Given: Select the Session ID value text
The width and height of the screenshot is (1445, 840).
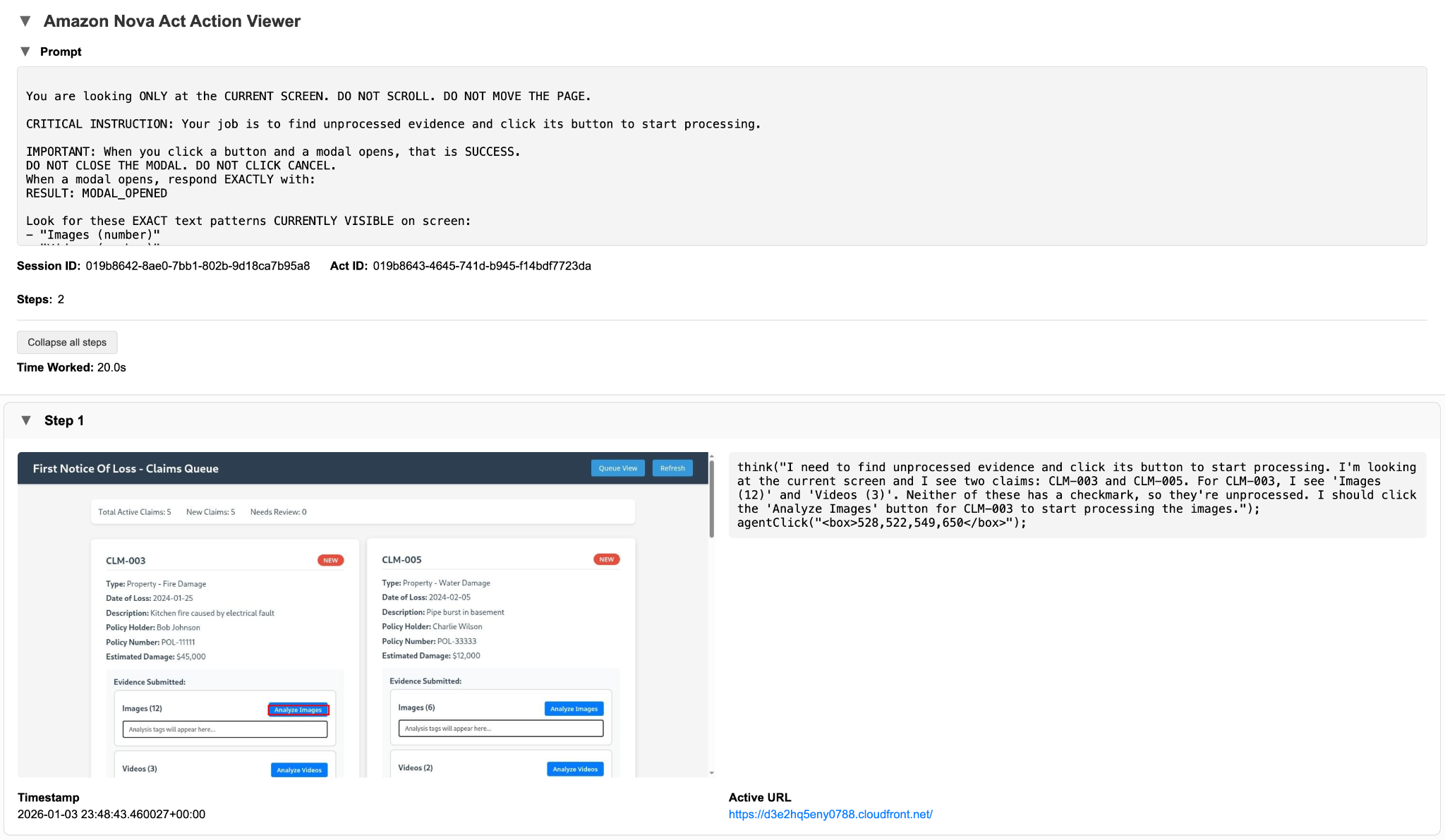Looking at the screenshot, I should click(198, 266).
